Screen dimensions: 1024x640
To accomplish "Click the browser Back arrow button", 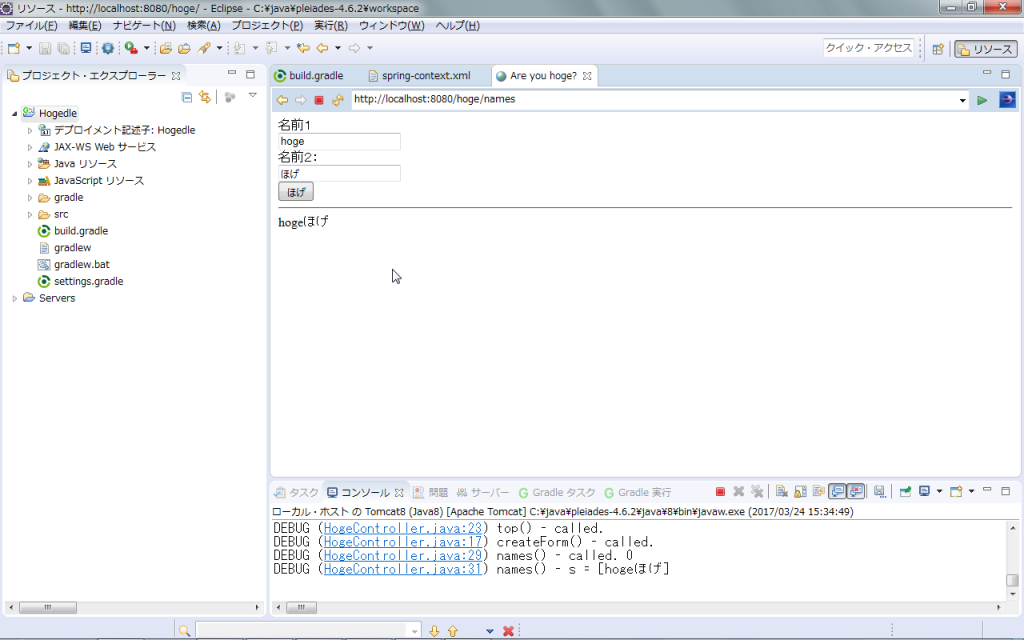I will tap(282, 100).
